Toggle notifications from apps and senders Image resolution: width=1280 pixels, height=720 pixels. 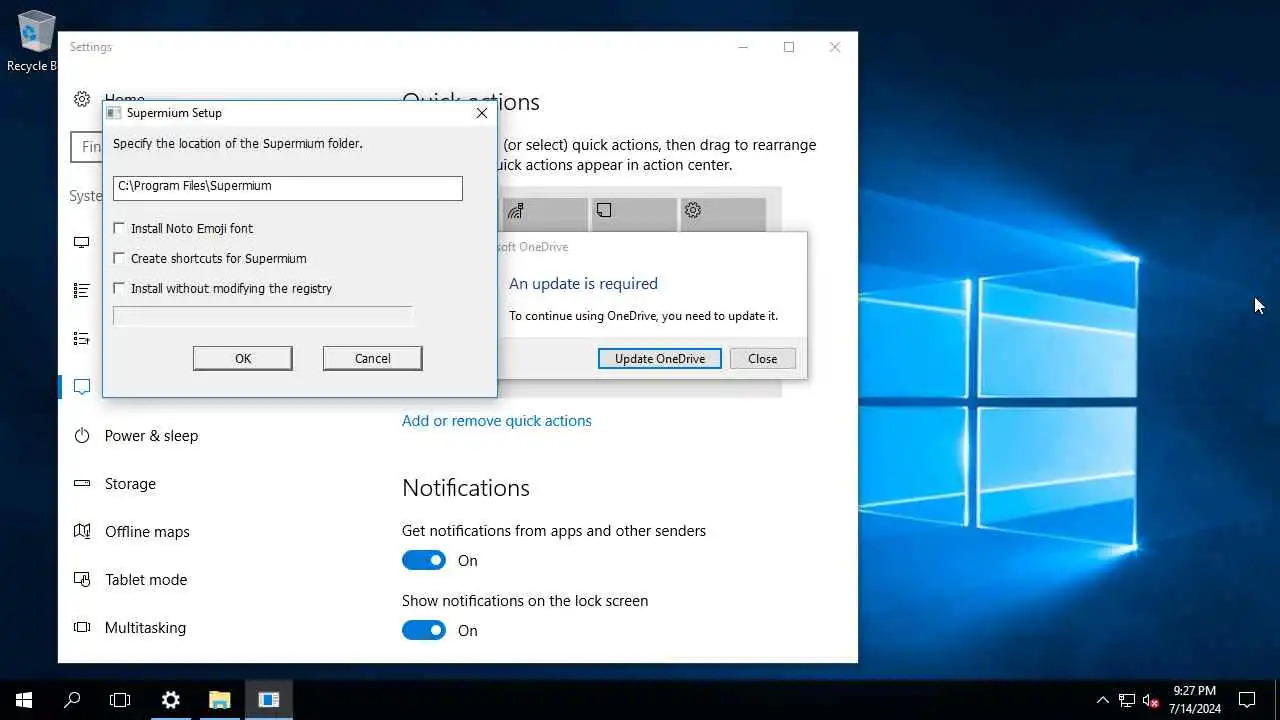click(424, 560)
